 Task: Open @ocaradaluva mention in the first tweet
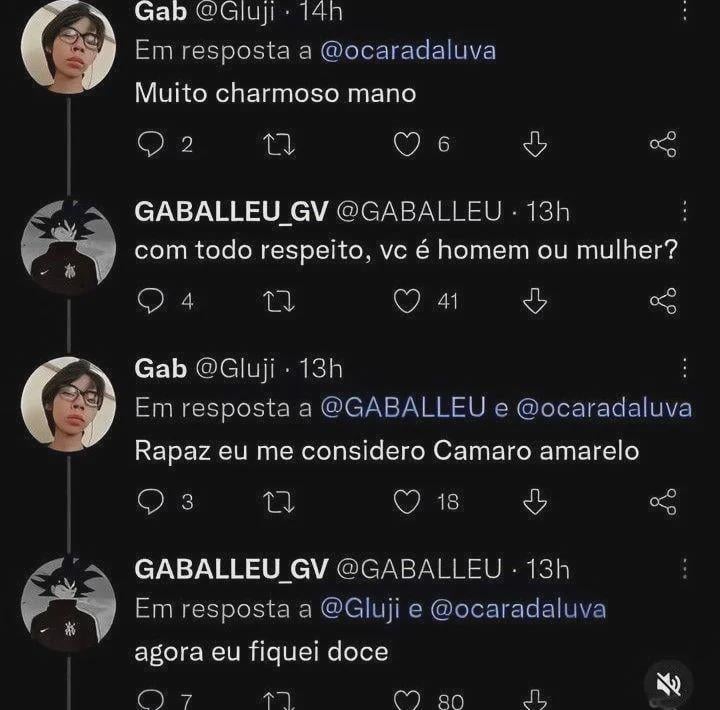coord(408,51)
